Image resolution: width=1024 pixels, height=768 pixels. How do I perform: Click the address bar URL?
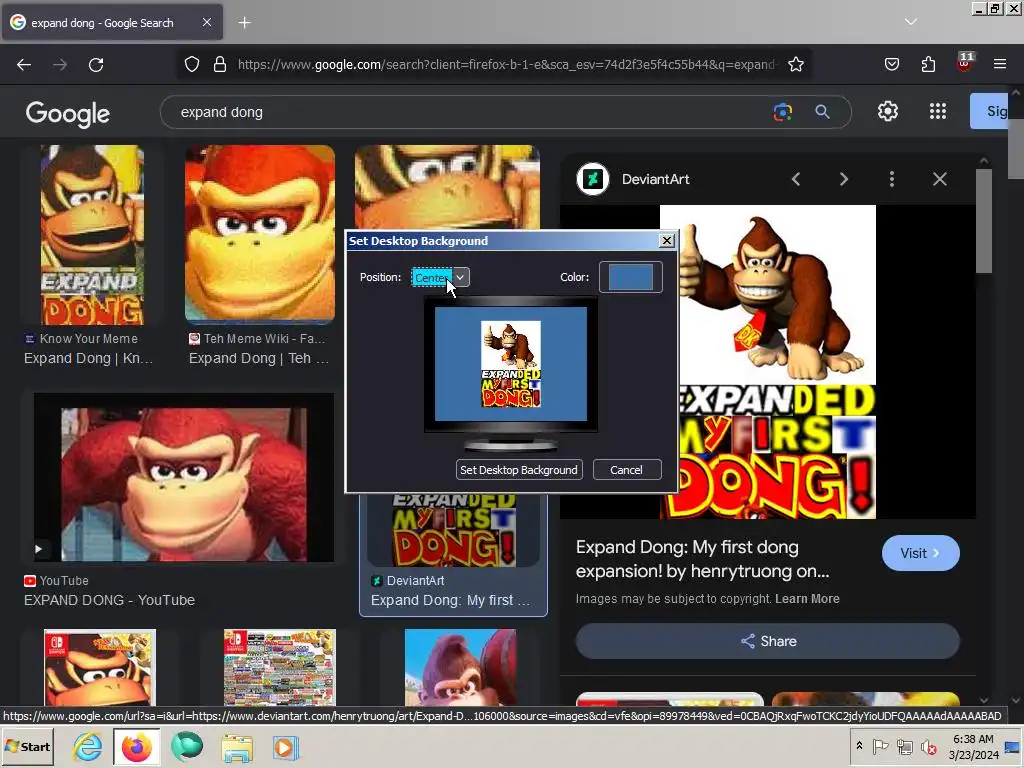507,65
